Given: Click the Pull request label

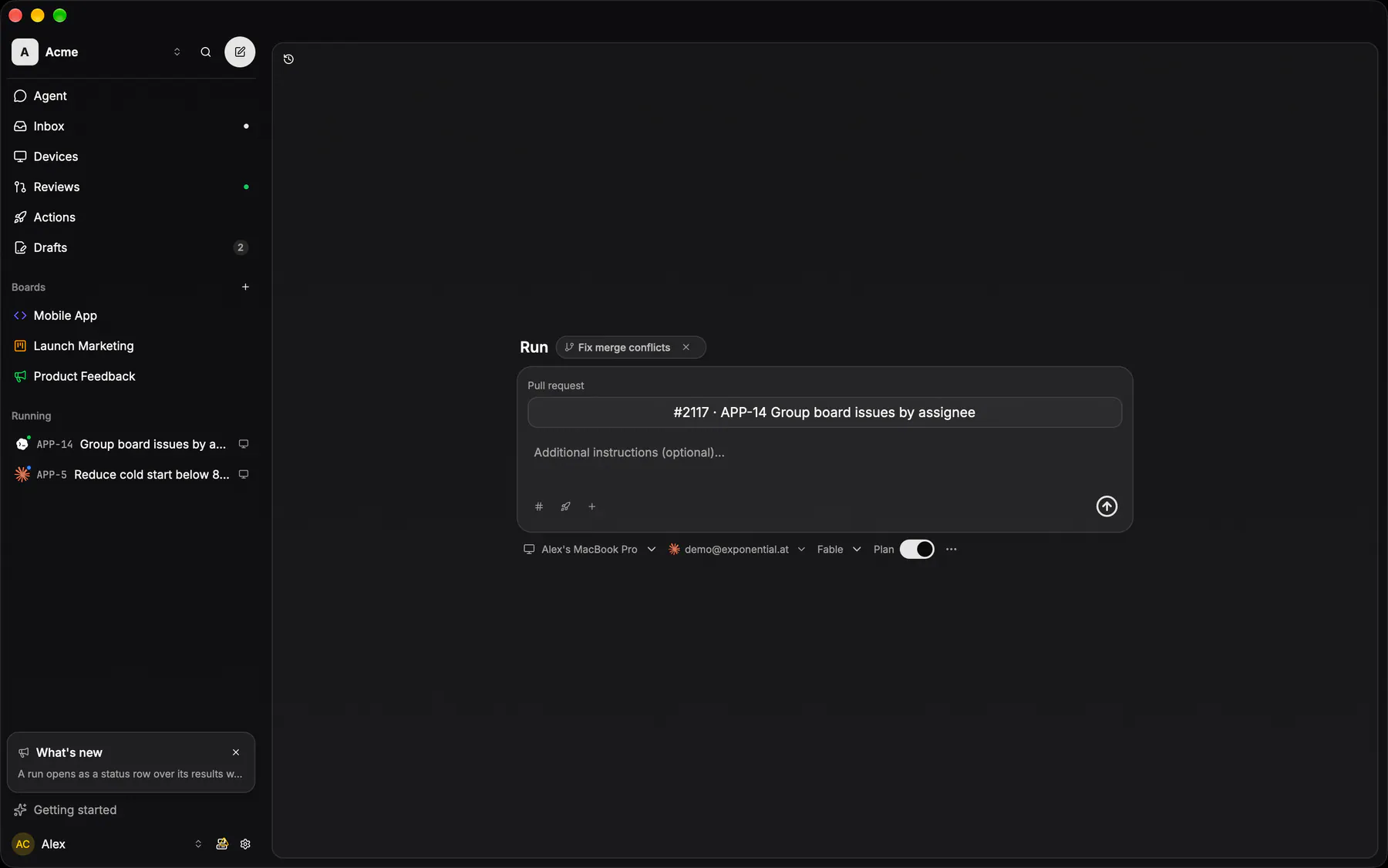Looking at the screenshot, I should pos(556,385).
